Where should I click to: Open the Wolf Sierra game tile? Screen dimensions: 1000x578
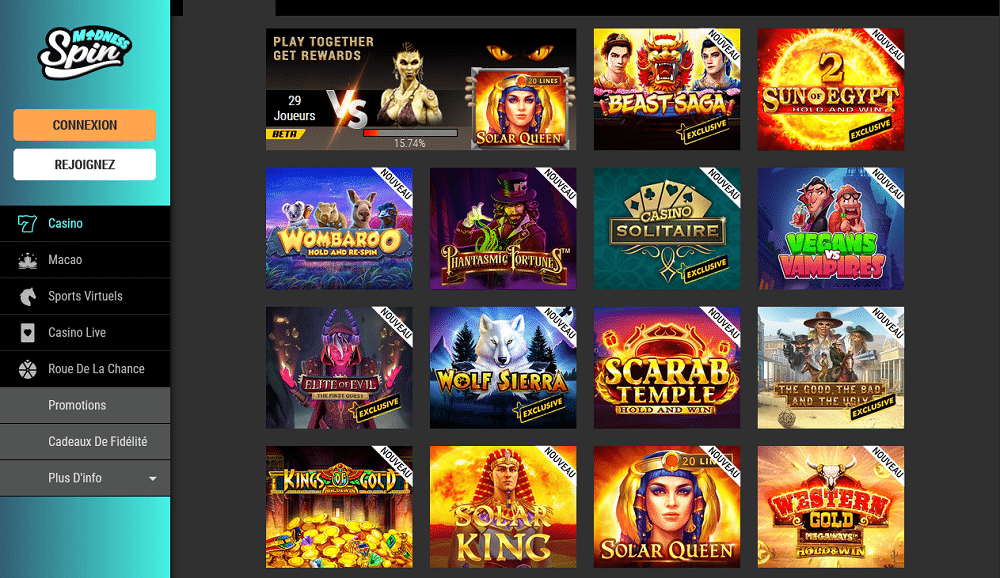point(503,367)
